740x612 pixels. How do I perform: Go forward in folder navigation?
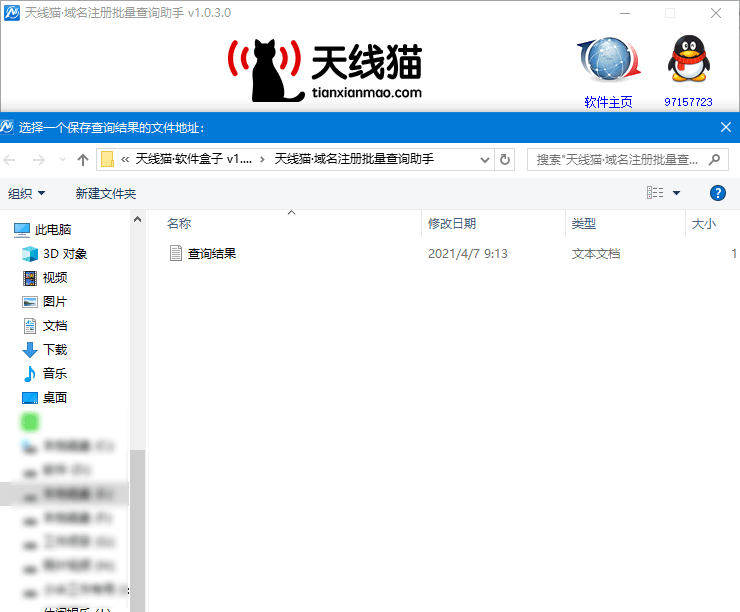39,160
